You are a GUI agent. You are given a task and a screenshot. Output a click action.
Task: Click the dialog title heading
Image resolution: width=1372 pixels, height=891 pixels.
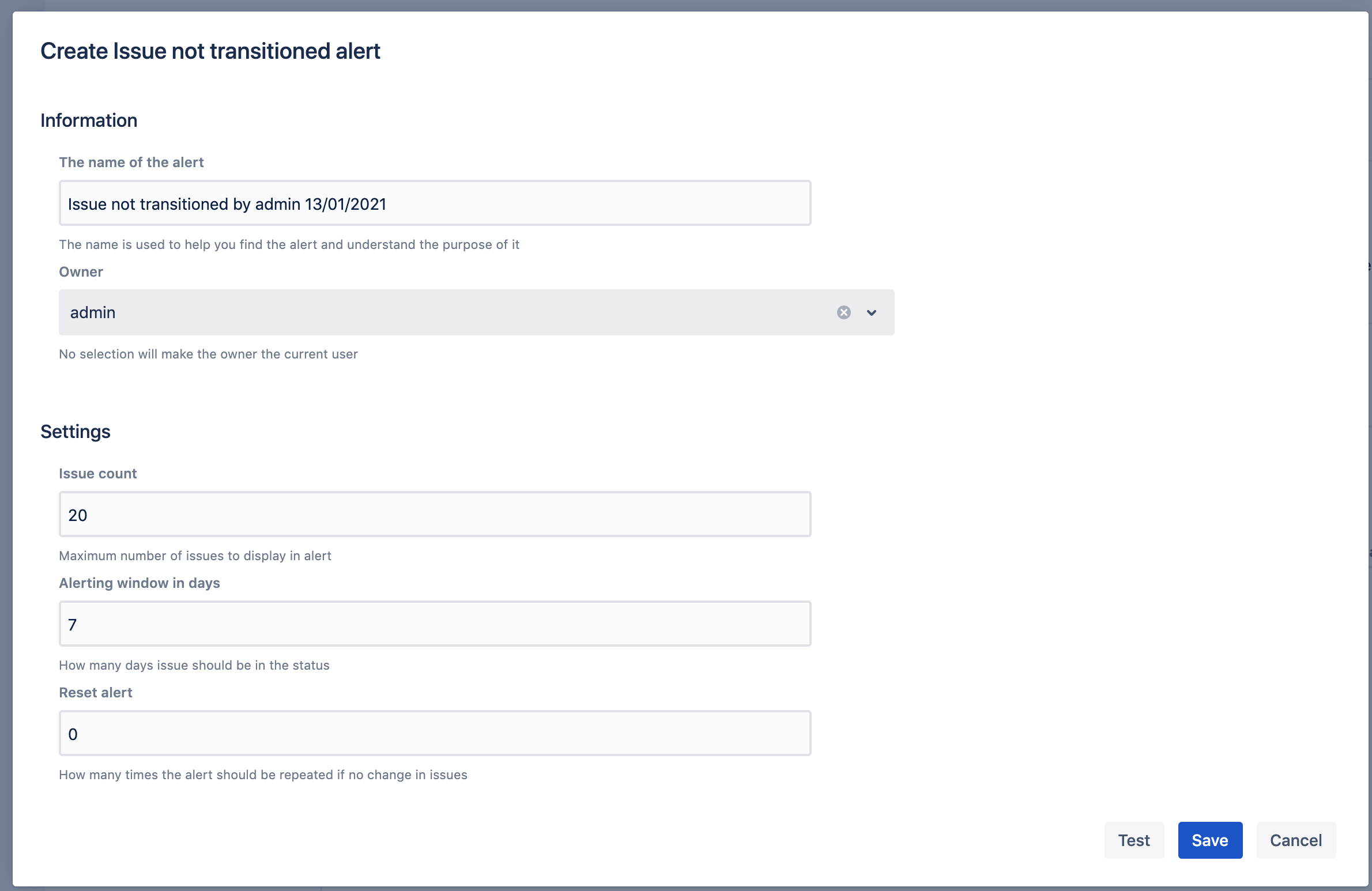(x=210, y=51)
